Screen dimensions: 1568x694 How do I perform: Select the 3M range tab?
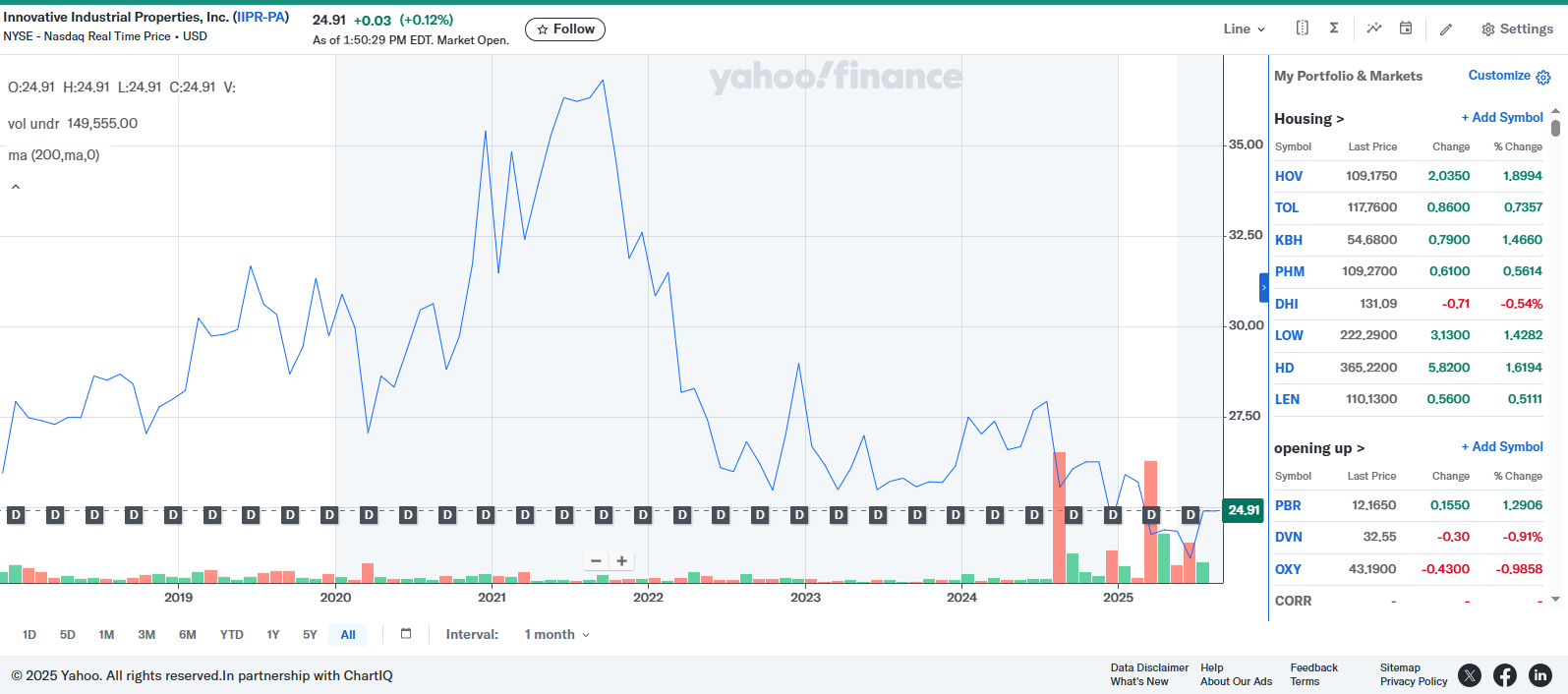146,635
